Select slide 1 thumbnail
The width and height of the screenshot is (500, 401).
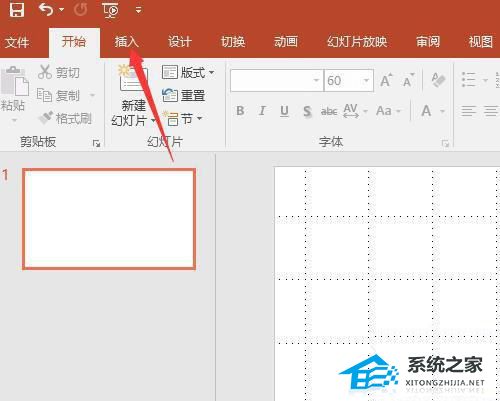(109, 219)
